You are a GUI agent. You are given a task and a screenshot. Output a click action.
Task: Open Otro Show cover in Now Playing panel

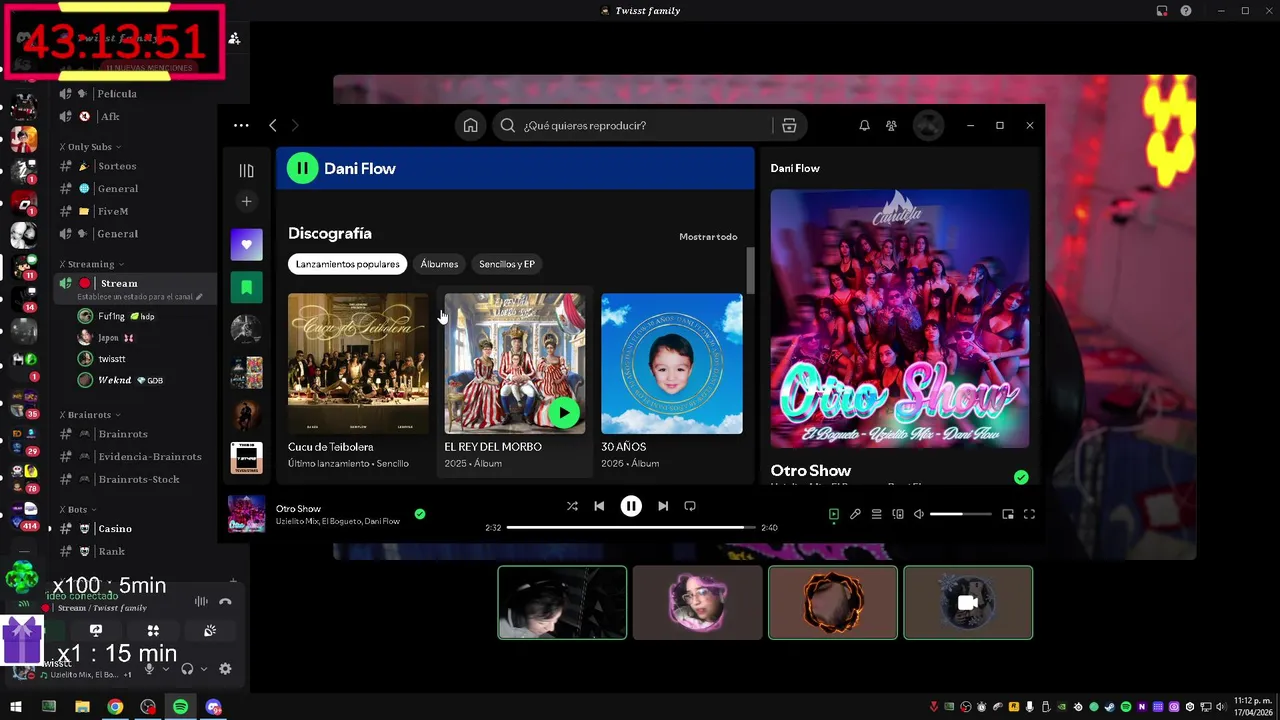(900, 319)
